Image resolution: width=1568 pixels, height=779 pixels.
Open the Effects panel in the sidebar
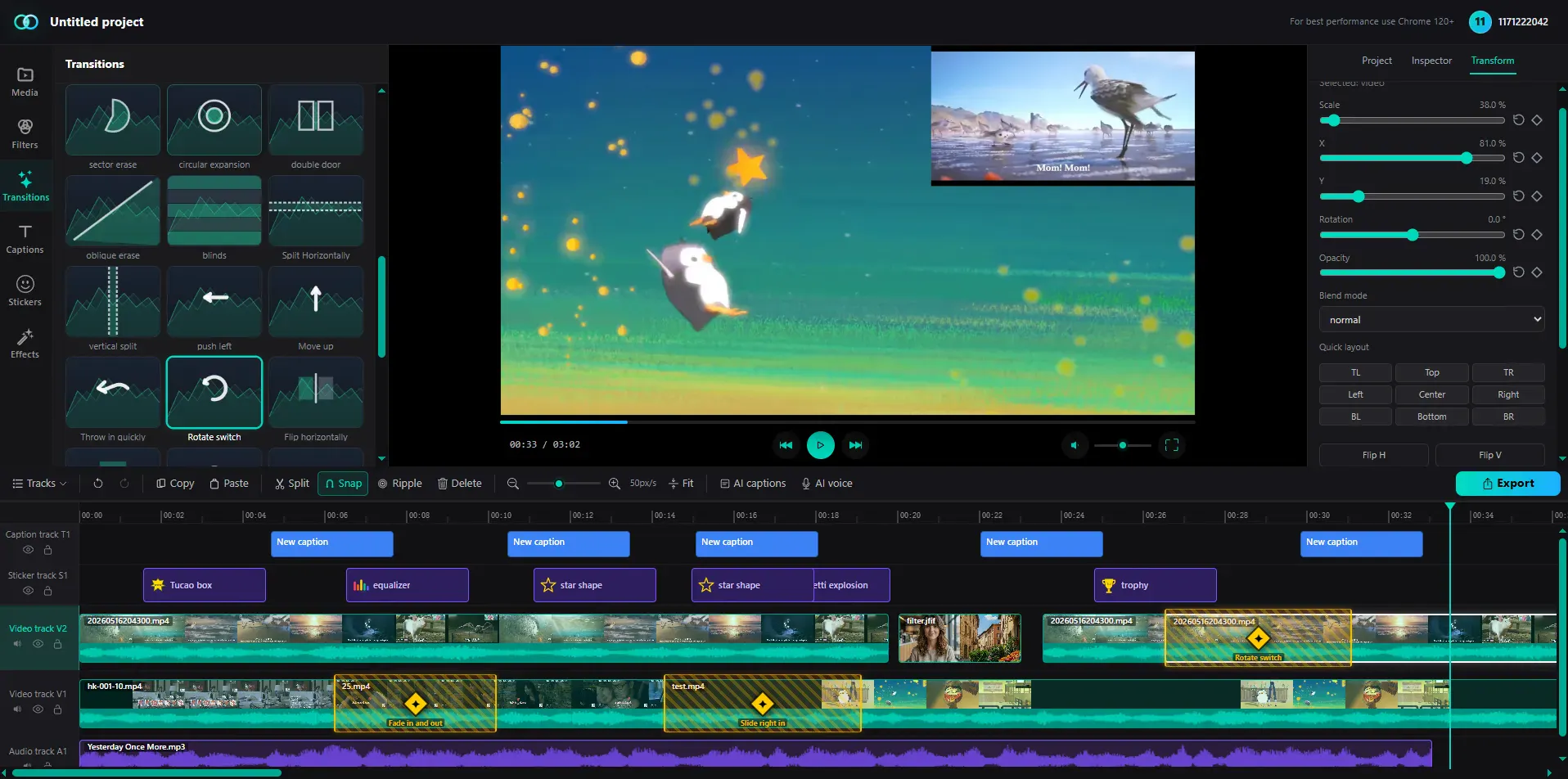click(25, 344)
